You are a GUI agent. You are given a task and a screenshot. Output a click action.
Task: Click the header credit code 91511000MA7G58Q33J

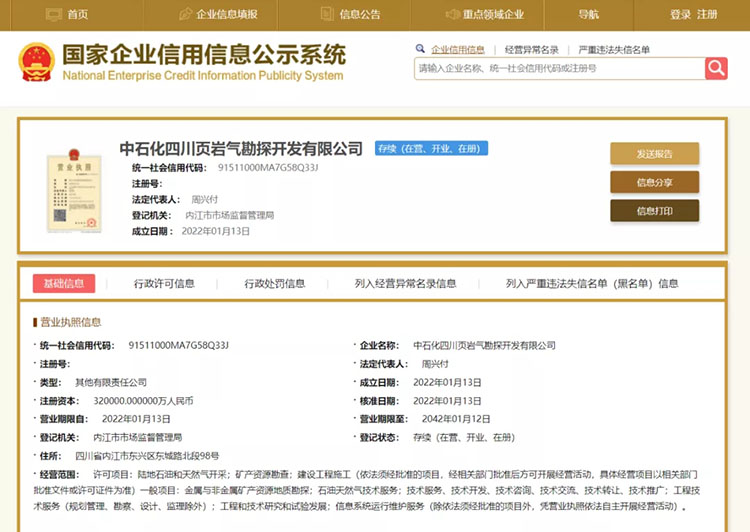(x=268, y=167)
